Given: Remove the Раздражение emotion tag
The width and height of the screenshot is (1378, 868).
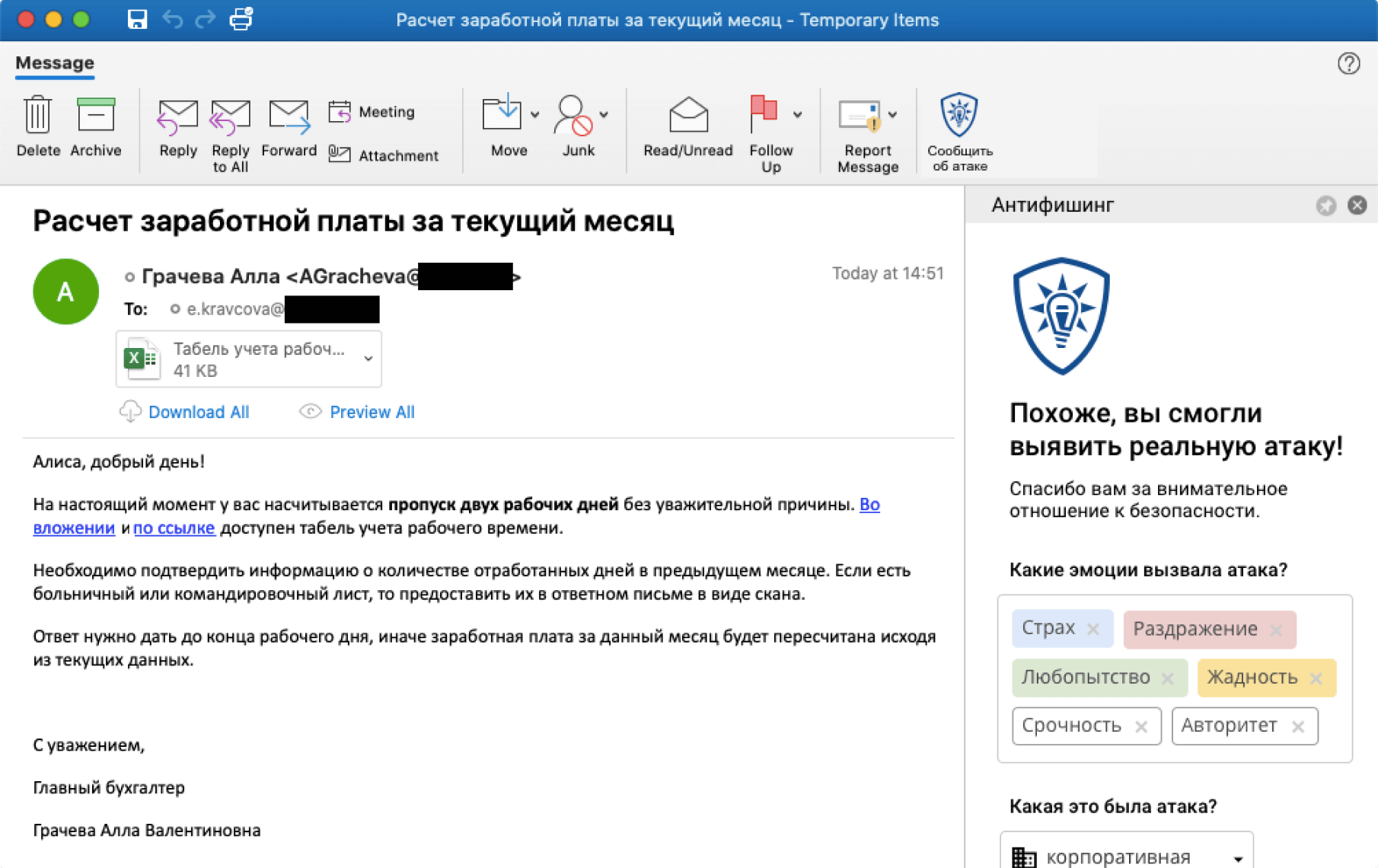Looking at the screenshot, I should click(1277, 630).
